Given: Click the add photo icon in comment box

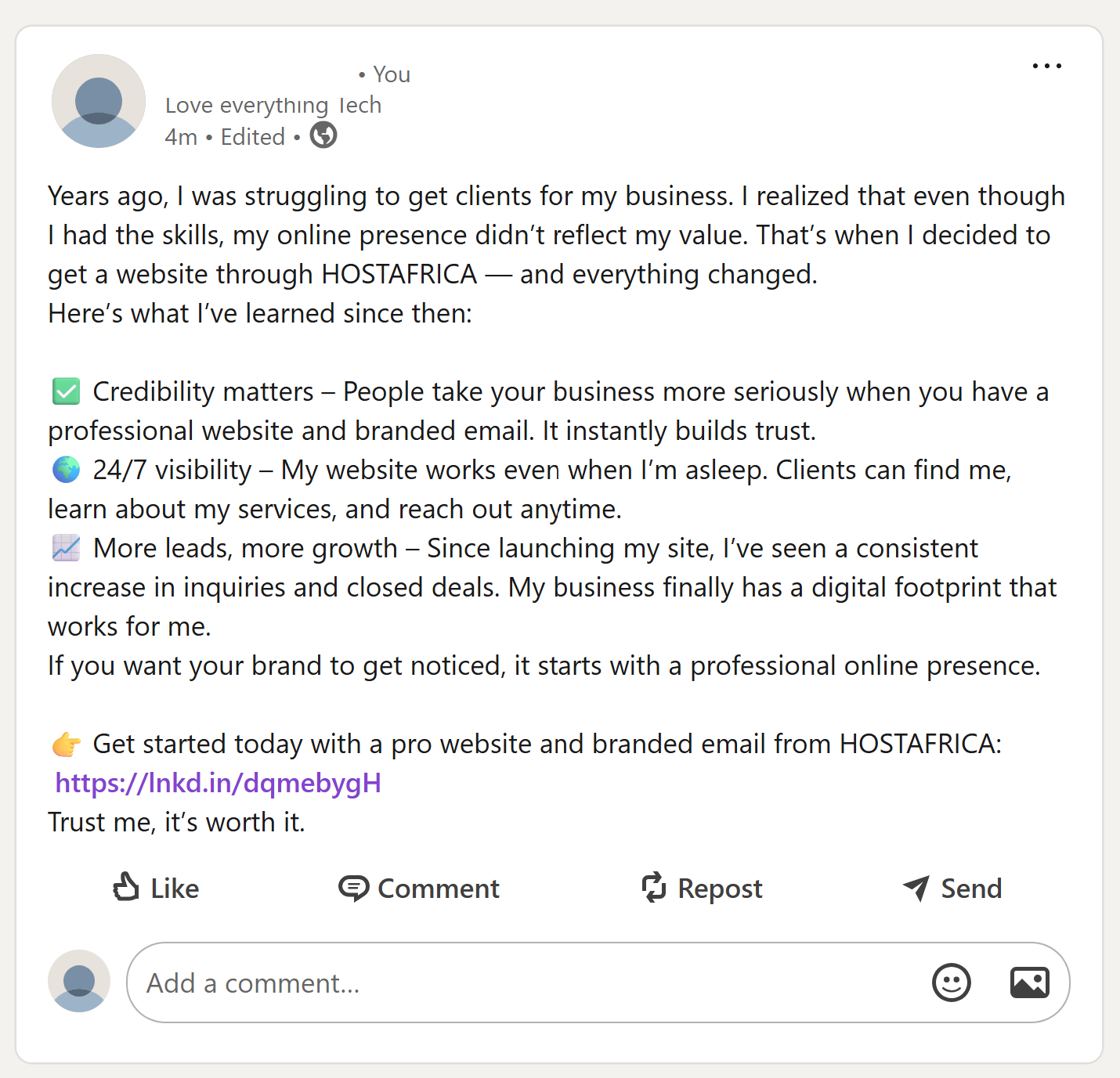Looking at the screenshot, I should tap(1030, 982).
